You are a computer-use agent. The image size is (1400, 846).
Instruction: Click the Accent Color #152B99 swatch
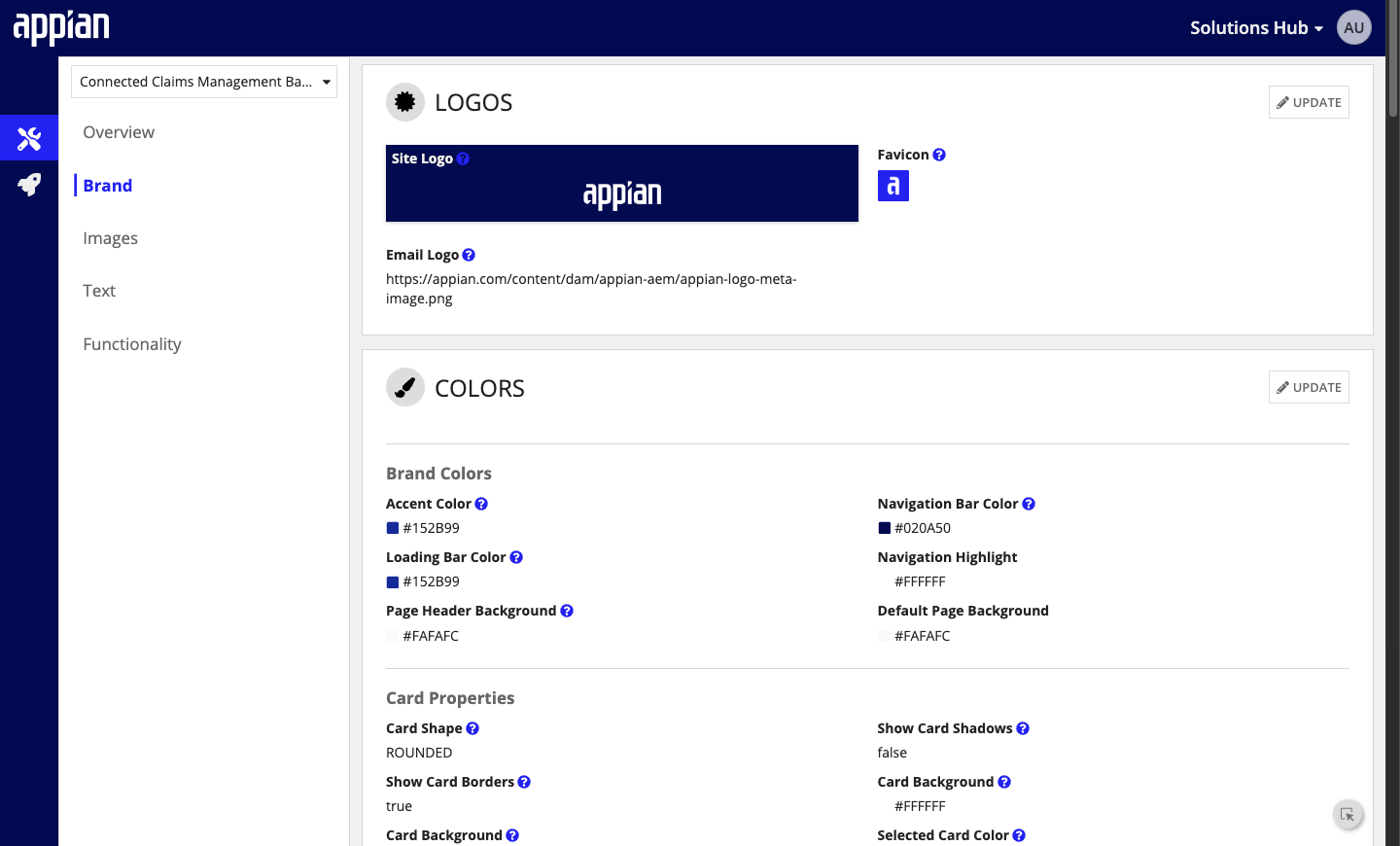[x=393, y=528]
